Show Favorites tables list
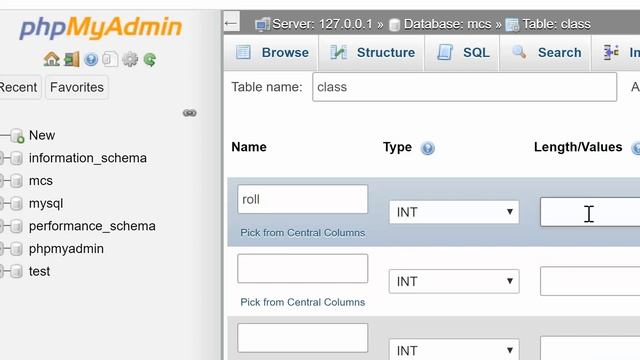The image size is (640, 360). [77, 87]
